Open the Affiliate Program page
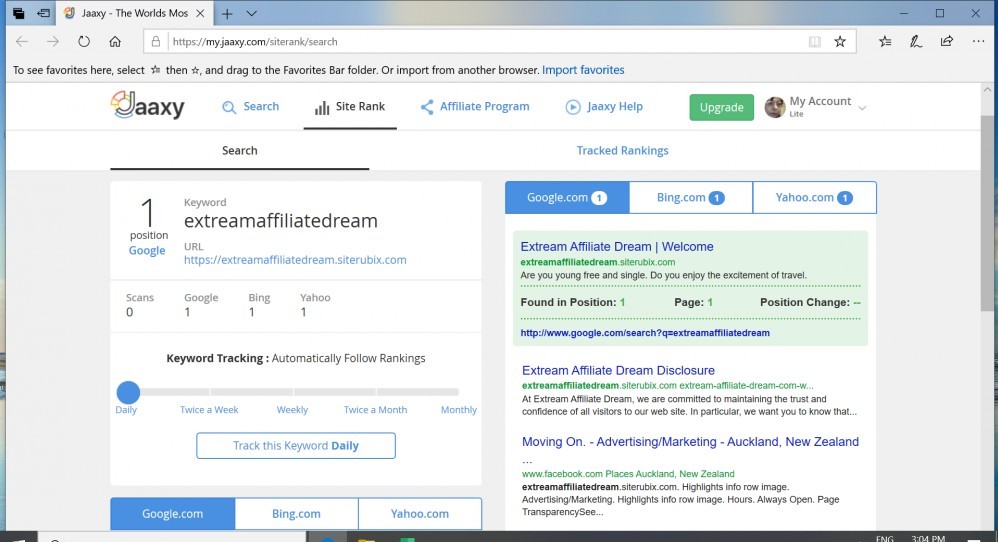Image resolution: width=998 pixels, height=542 pixels. click(x=475, y=106)
